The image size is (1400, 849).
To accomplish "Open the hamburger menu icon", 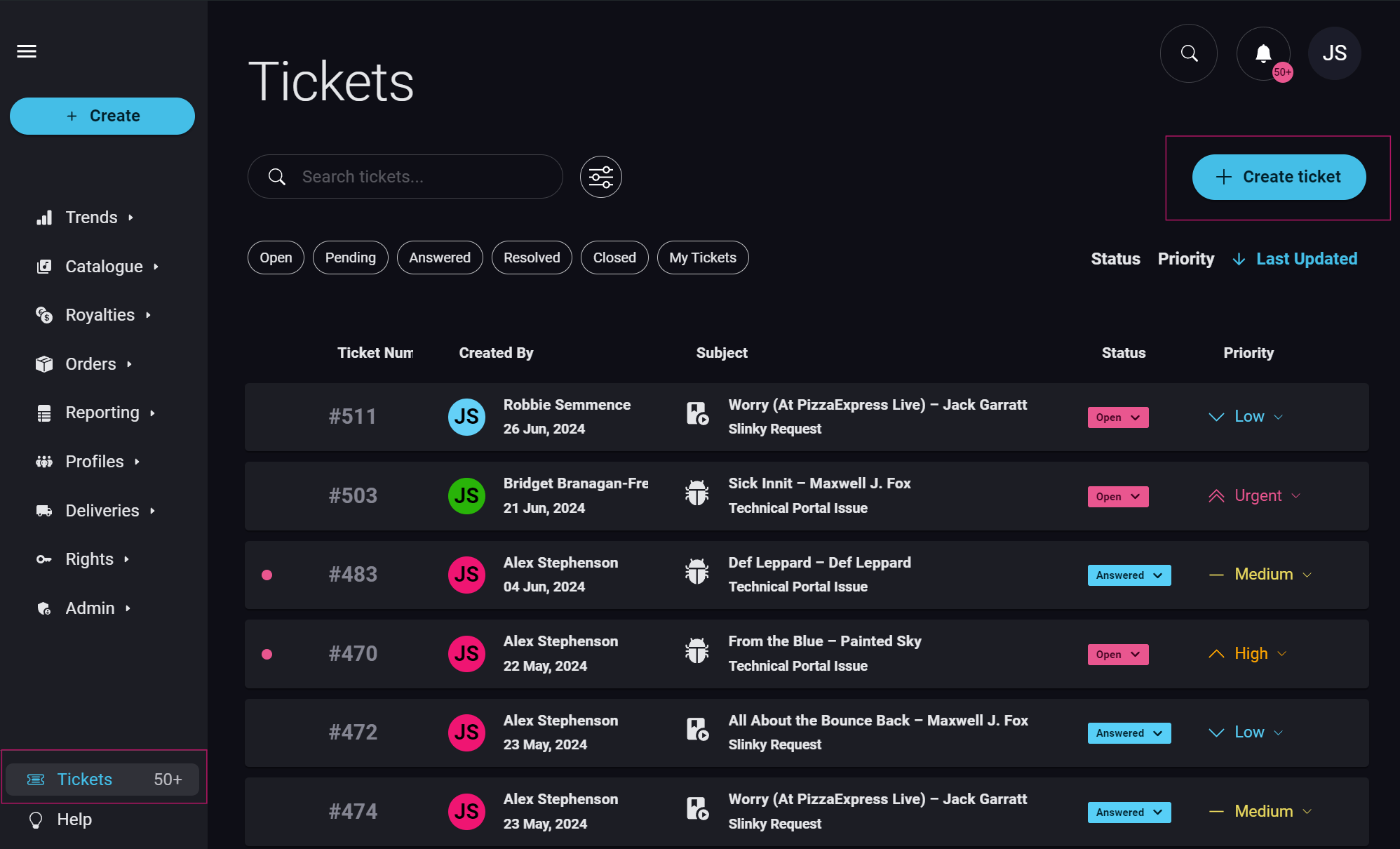I will click(27, 51).
